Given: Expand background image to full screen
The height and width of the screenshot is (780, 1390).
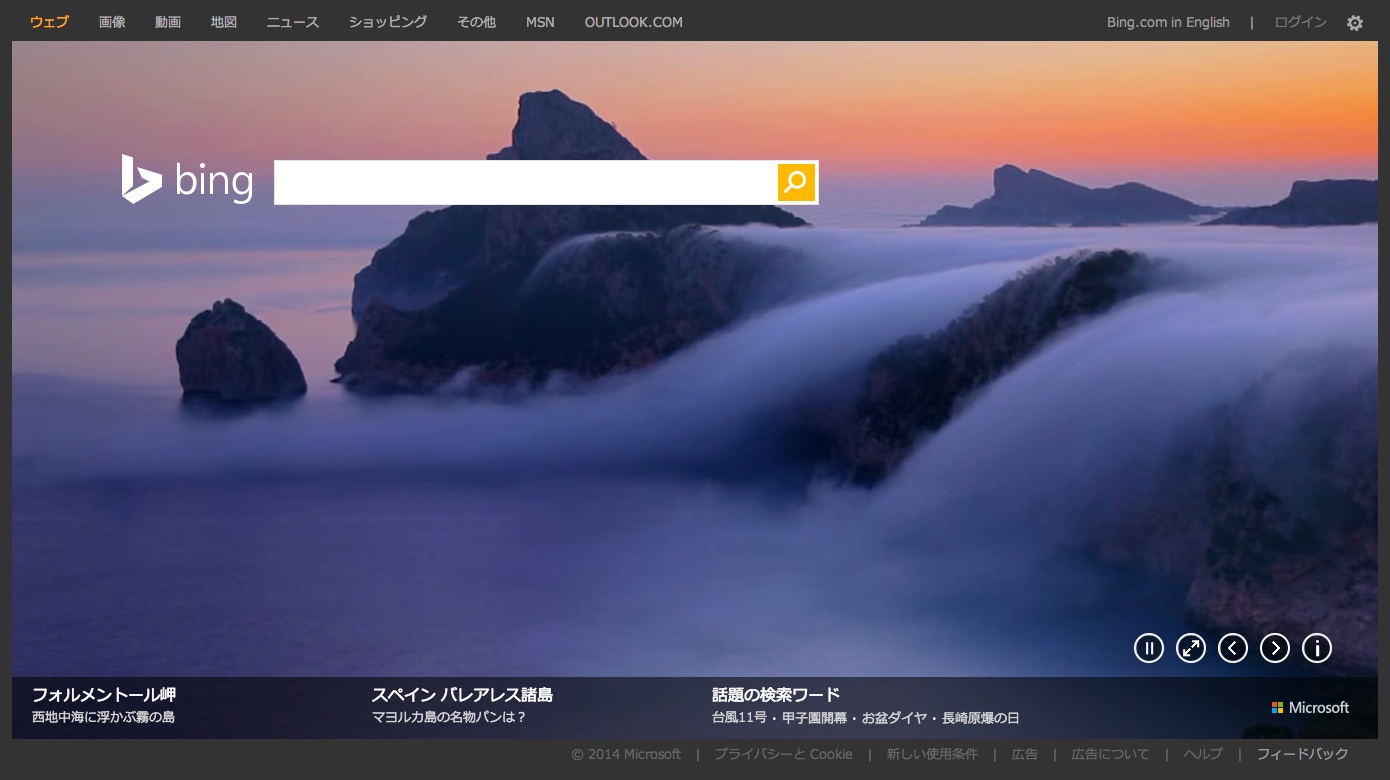Looking at the screenshot, I should [x=1191, y=648].
